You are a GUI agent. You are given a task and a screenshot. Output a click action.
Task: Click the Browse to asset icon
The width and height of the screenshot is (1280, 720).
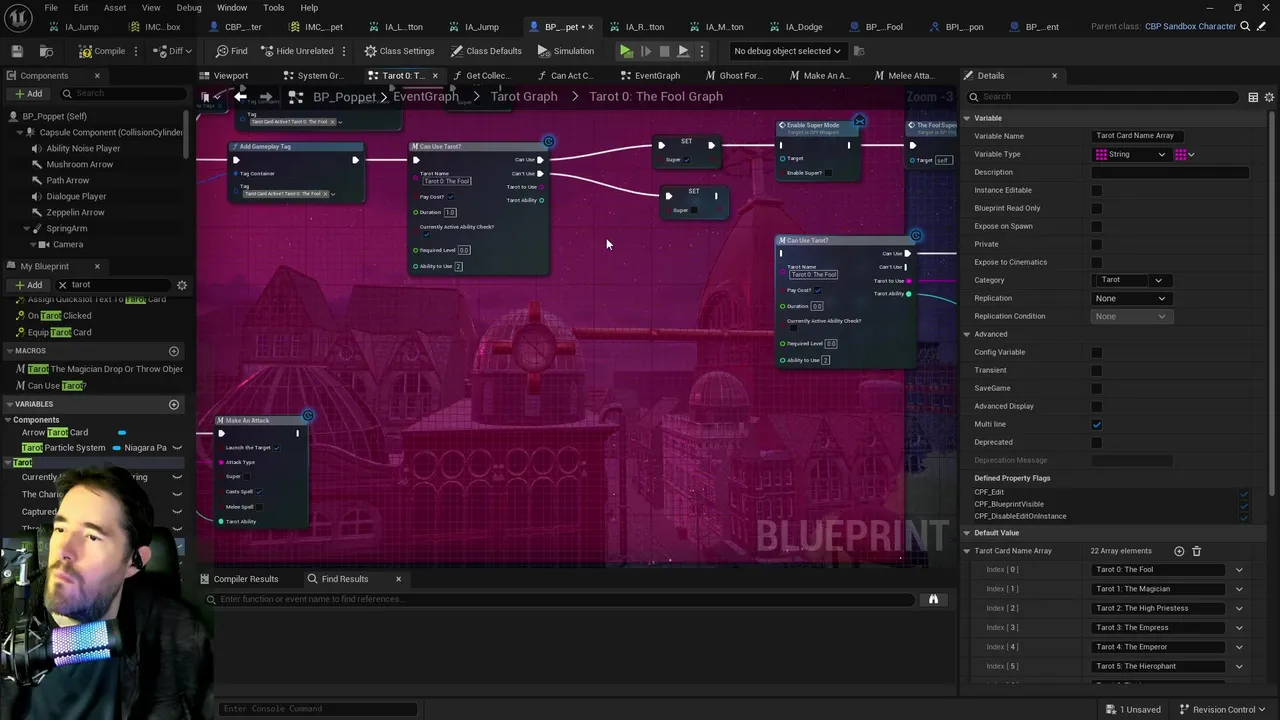point(46,51)
